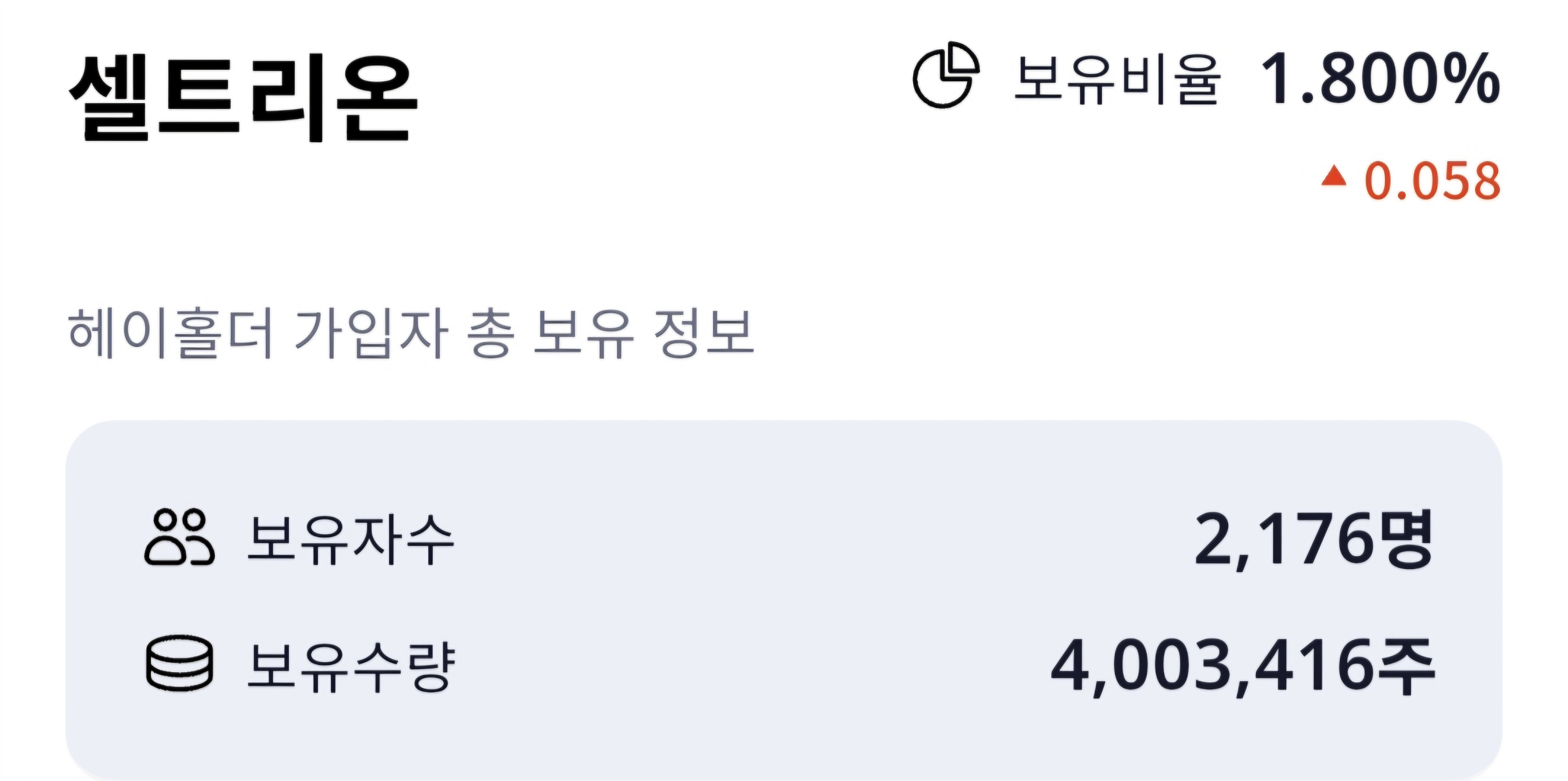Click the red 0.058 change value
The image size is (1568, 781).
[1432, 181]
